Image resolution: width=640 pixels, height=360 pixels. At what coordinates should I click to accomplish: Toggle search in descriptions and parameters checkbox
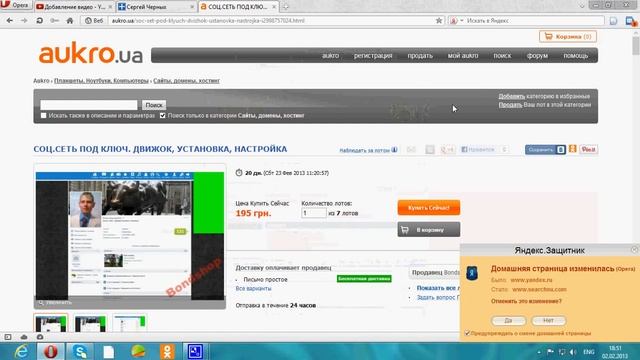coord(43,116)
